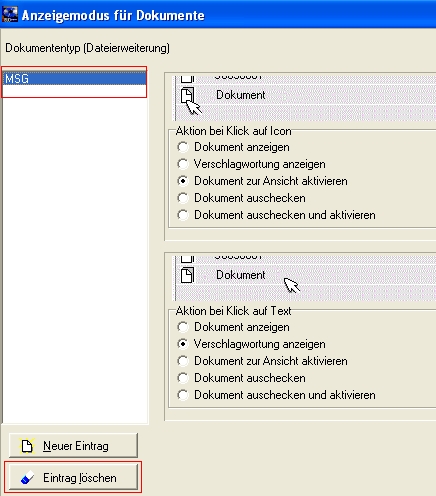Click the application icon in title bar
The image size is (436, 496).
pyautogui.click(x=10, y=15)
